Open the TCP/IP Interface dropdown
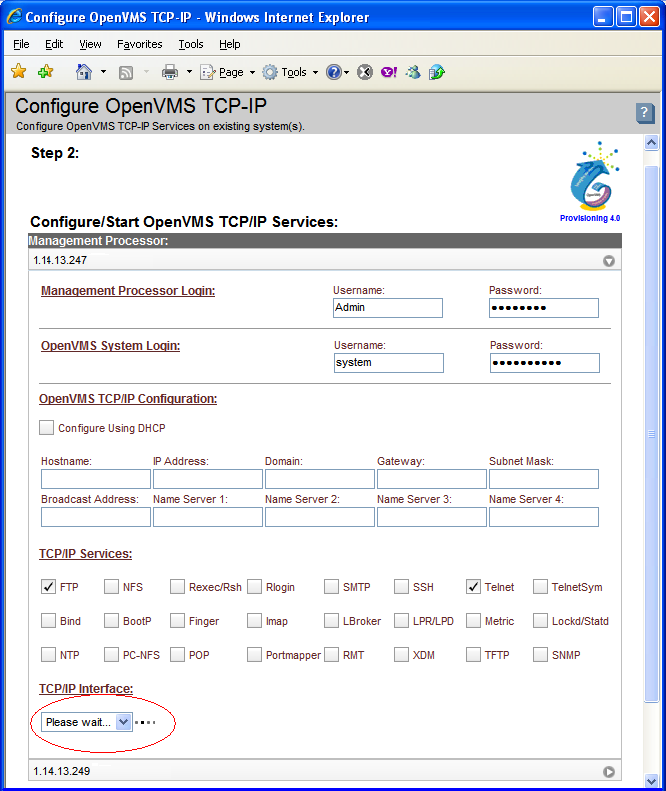This screenshot has width=666, height=791. [87, 722]
